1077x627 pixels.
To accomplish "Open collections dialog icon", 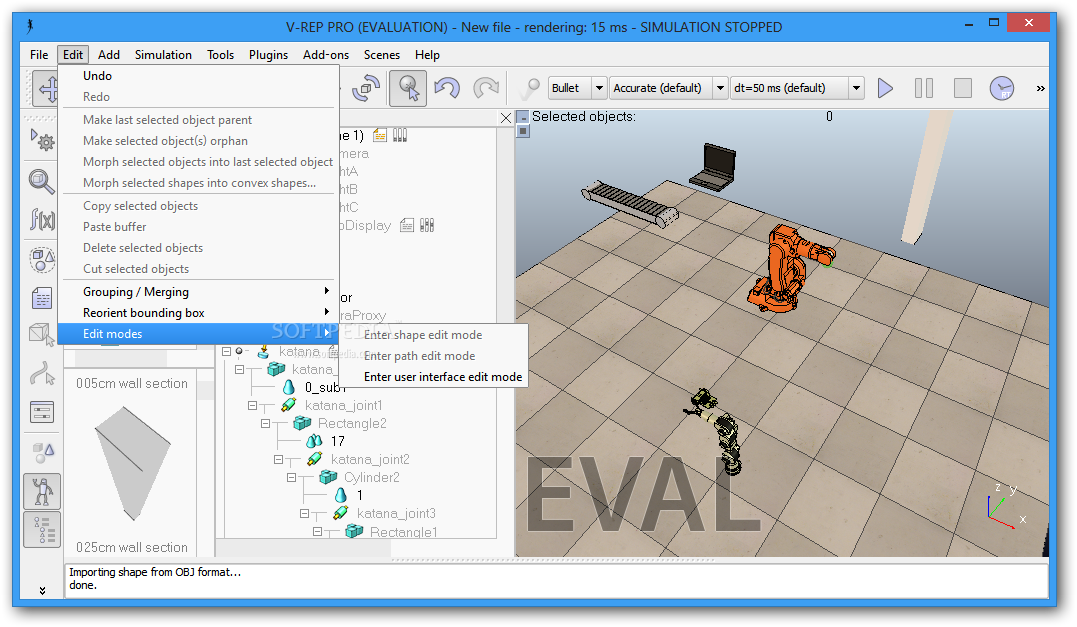I will pos(42,260).
